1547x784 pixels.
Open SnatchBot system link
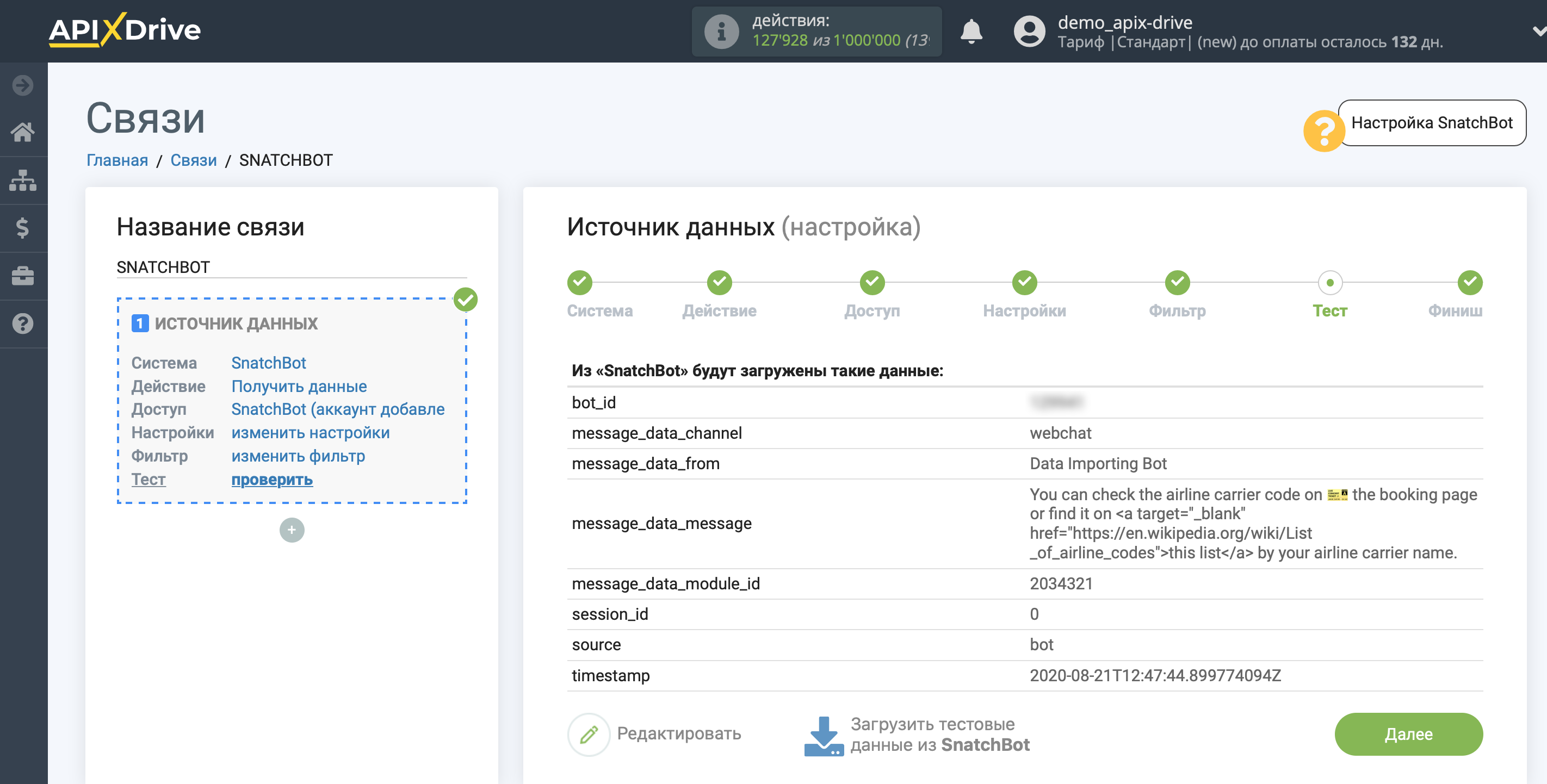coord(269,363)
